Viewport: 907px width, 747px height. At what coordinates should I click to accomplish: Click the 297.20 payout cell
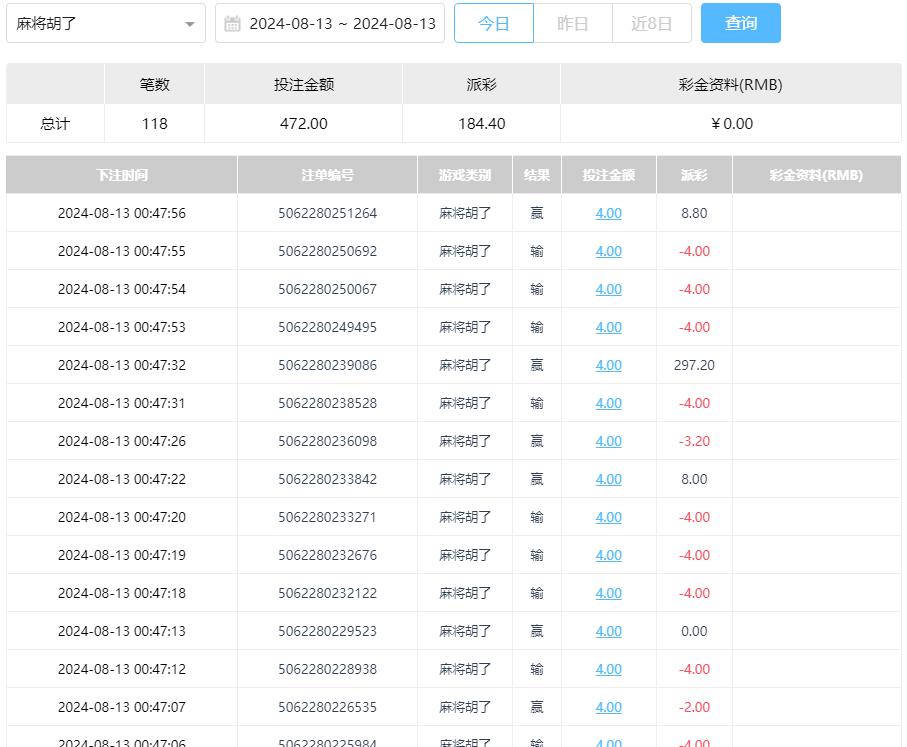tap(694, 365)
